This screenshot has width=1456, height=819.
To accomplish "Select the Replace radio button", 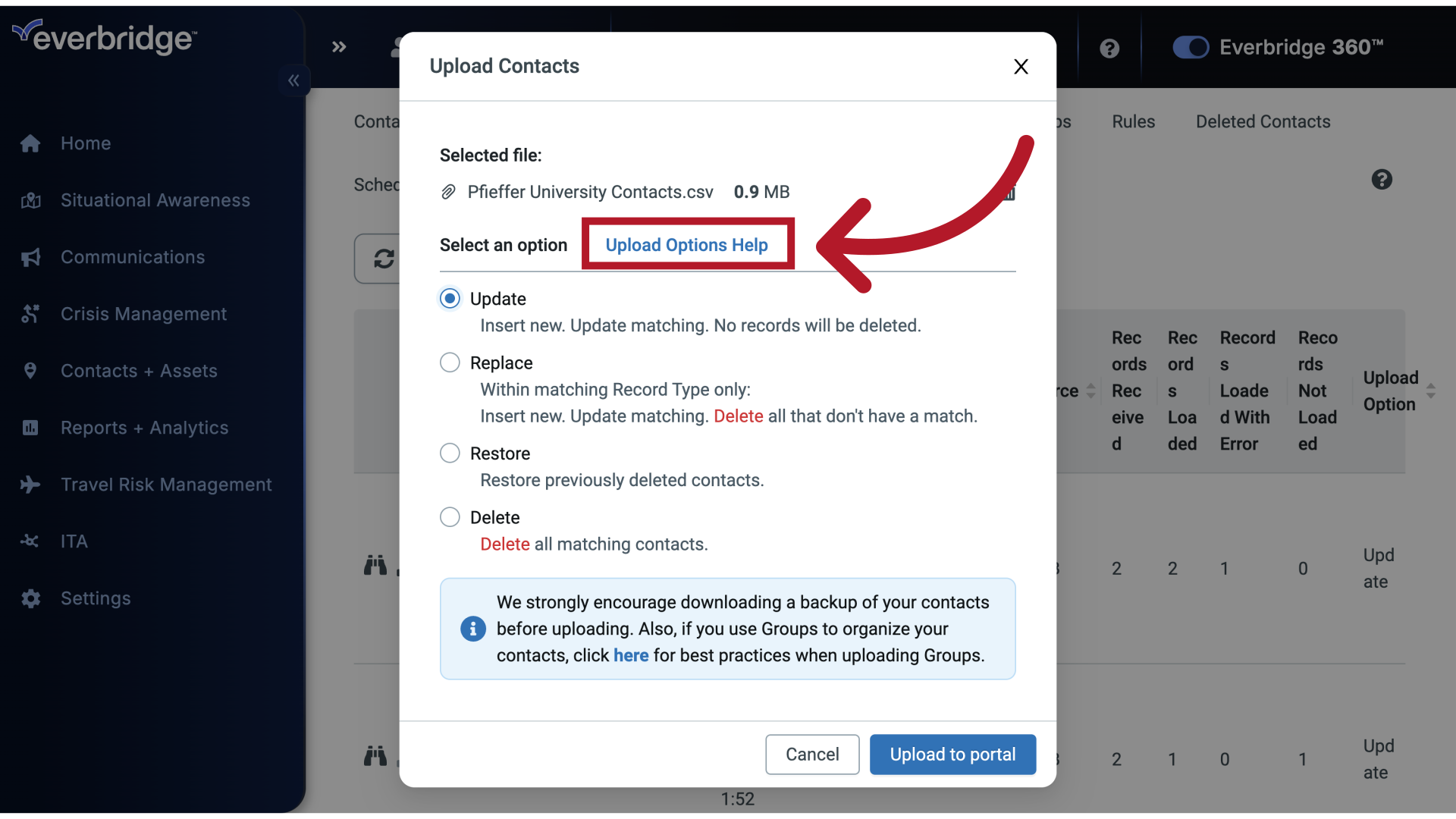I will 450,362.
